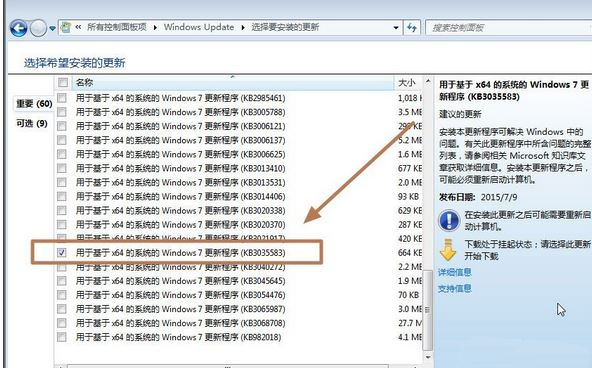Open the recent pages dropdown next to Forward
The height and width of the screenshot is (368, 592).
click(x=52, y=28)
